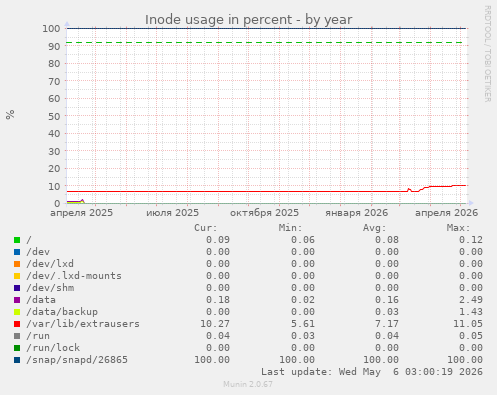Click the 'Min:' column header
This screenshot has width=497, height=395.
pos(290,228)
